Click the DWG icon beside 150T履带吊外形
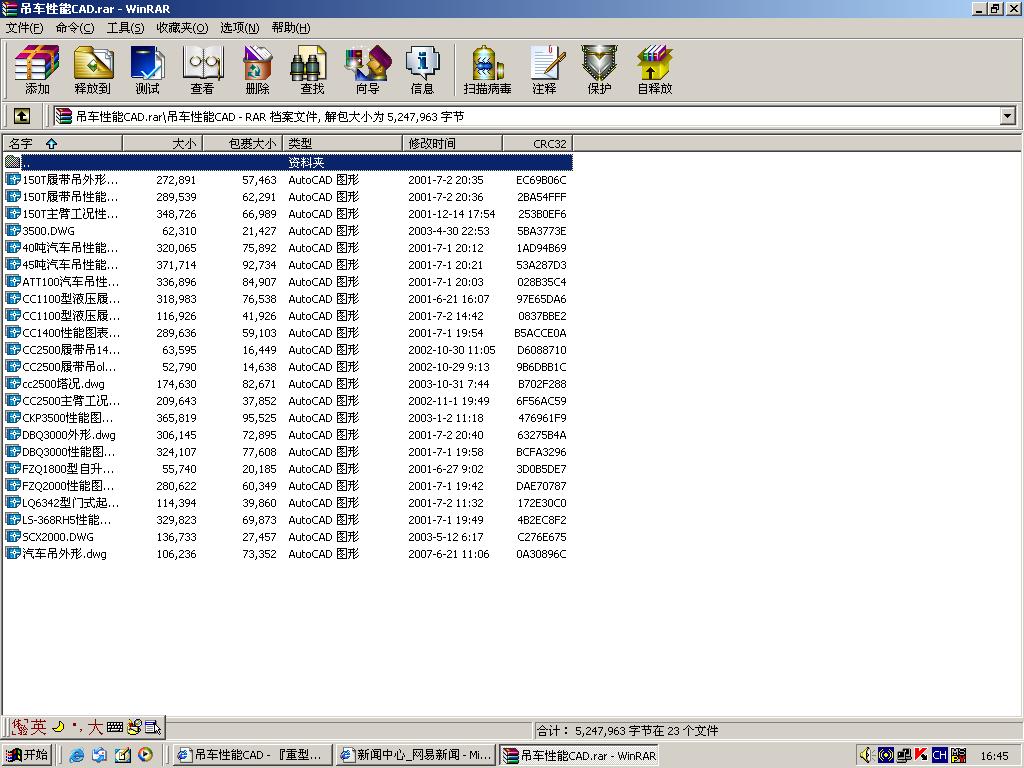This screenshot has height=768, width=1024. (x=12, y=179)
